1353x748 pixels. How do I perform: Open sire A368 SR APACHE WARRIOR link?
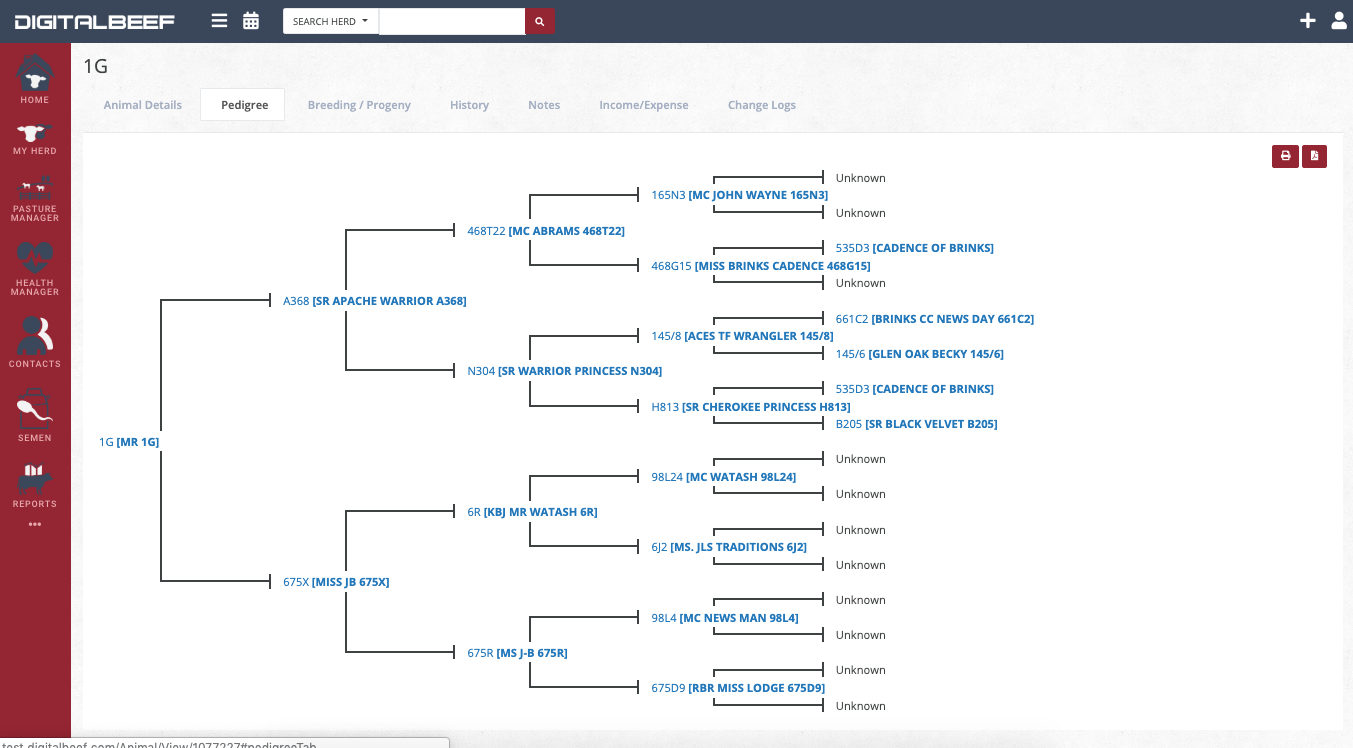coord(375,301)
